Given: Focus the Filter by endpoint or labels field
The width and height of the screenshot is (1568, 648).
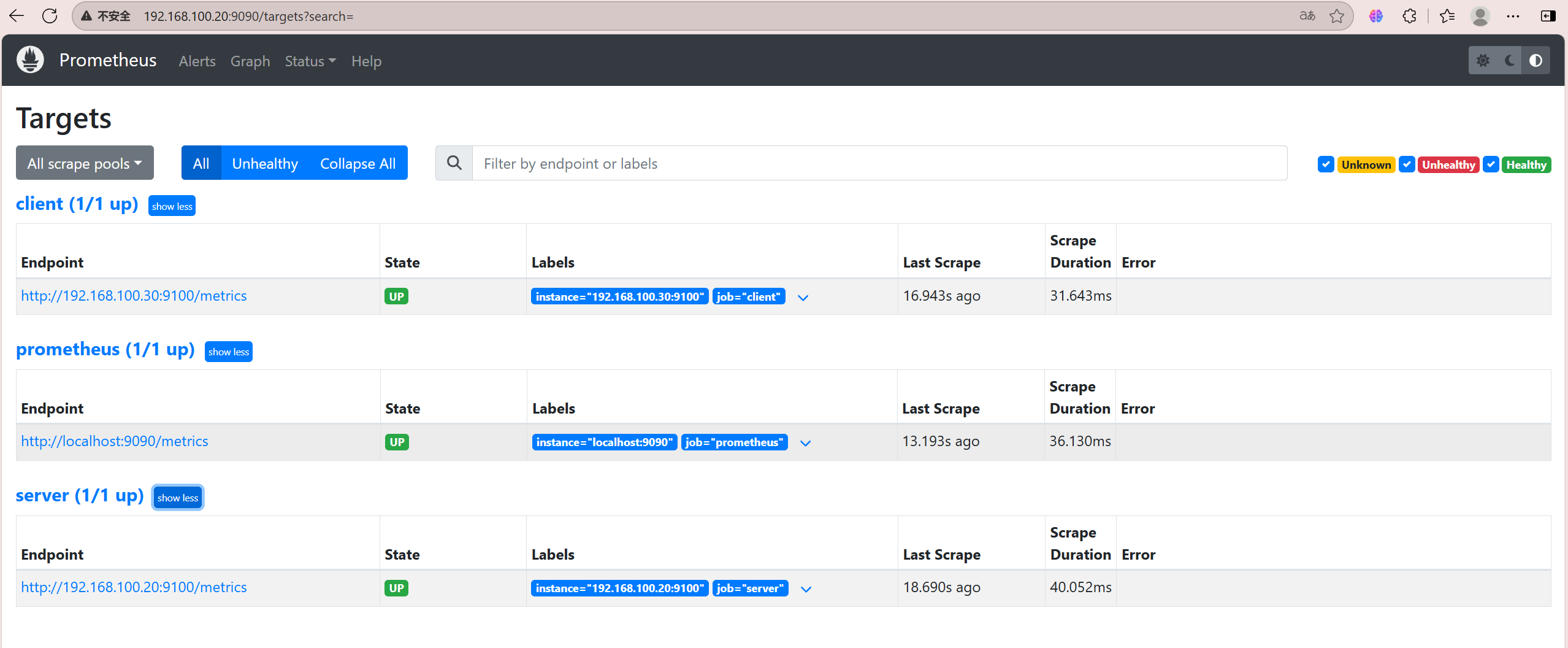Looking at the screenshot, I should (x=879, y=163).
